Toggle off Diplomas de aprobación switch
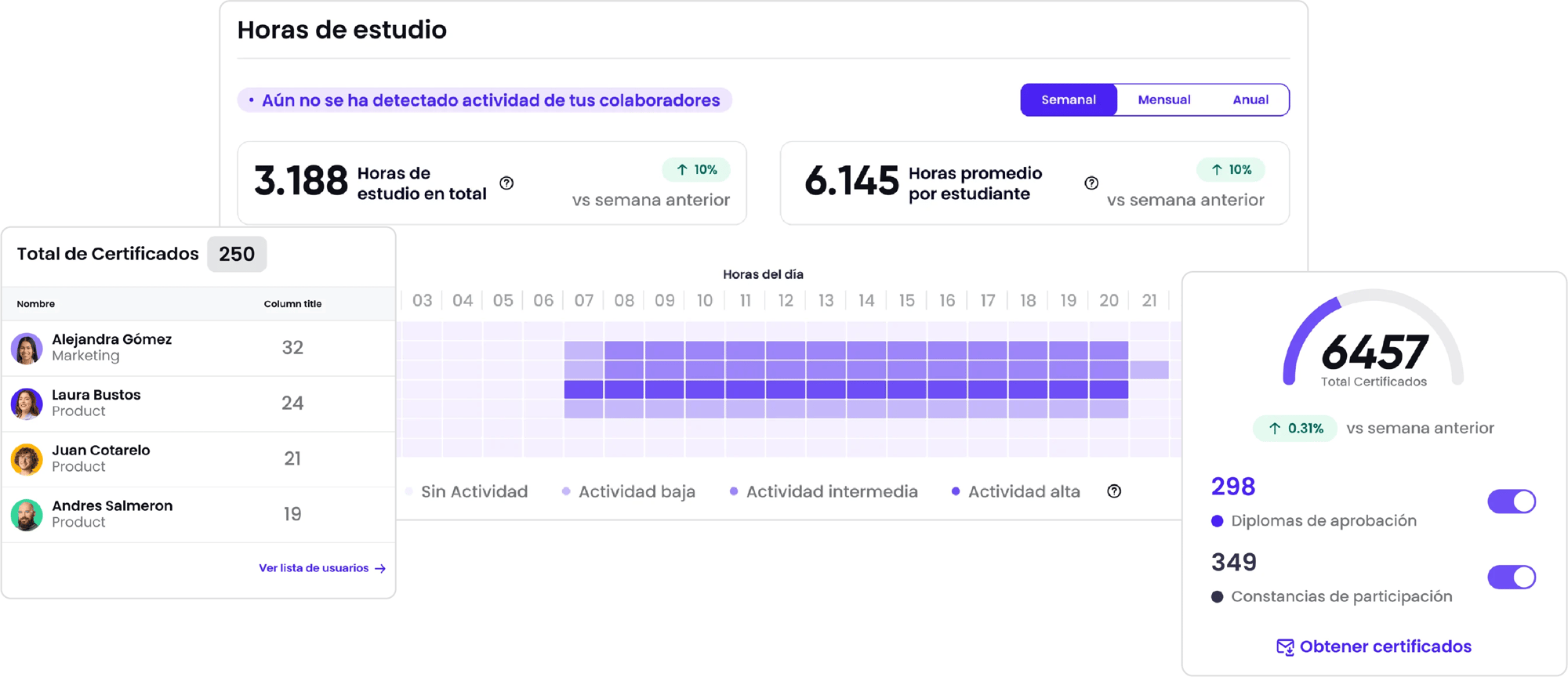Image resolution: width=1568 pixels, height=677 pixels. [1511, 501]
